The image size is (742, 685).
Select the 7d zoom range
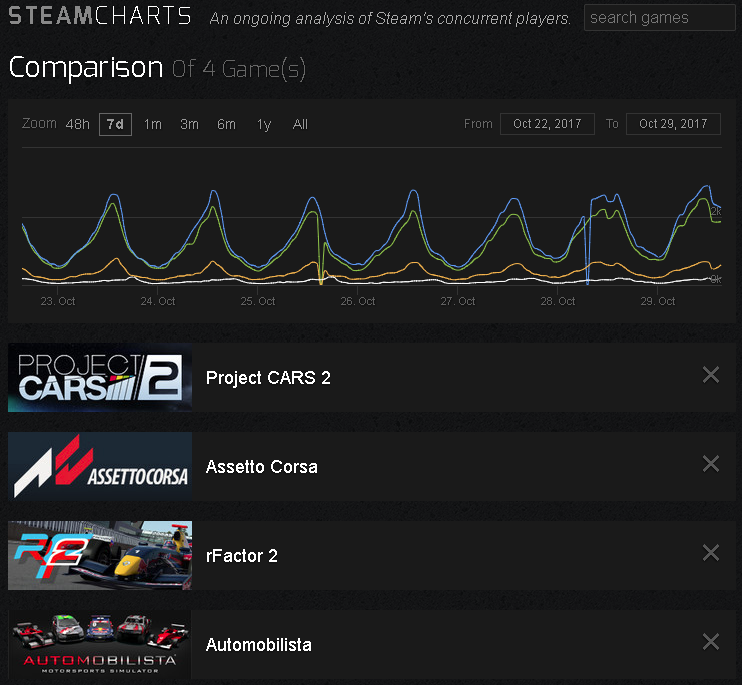pos(115,124)
